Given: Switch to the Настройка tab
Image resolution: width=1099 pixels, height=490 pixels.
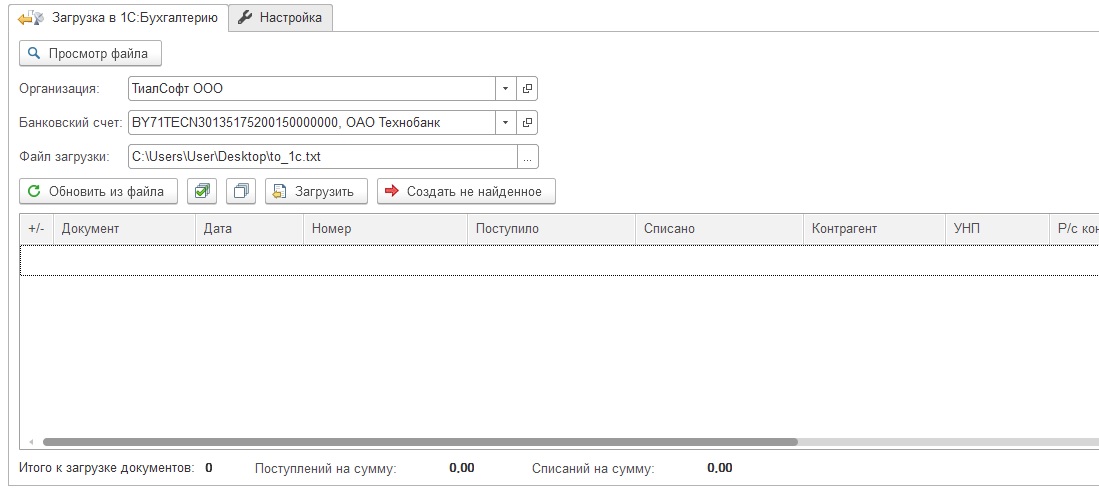Looking at the screenshot, I should pos(280,17).
